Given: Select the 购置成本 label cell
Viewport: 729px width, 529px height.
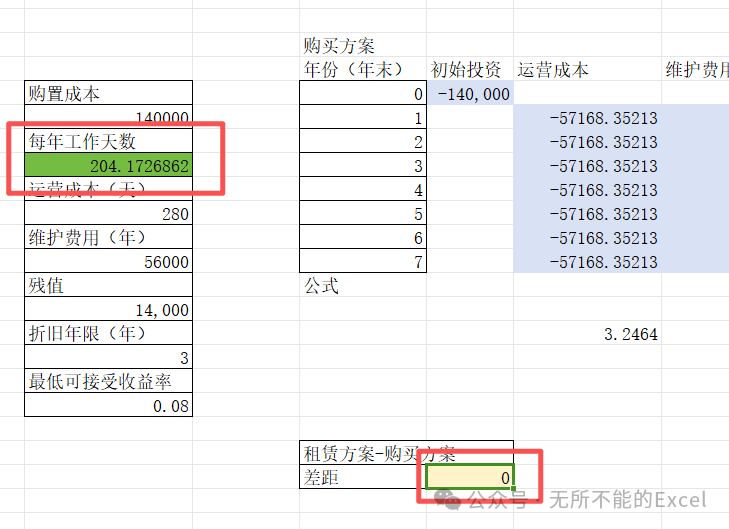Looking at the screenshot, I should tap(108, 93).
